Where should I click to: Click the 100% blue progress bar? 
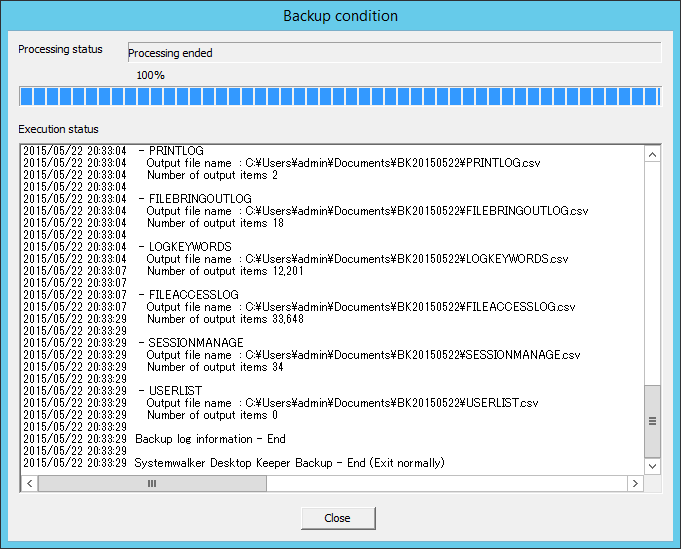(340, 96)
